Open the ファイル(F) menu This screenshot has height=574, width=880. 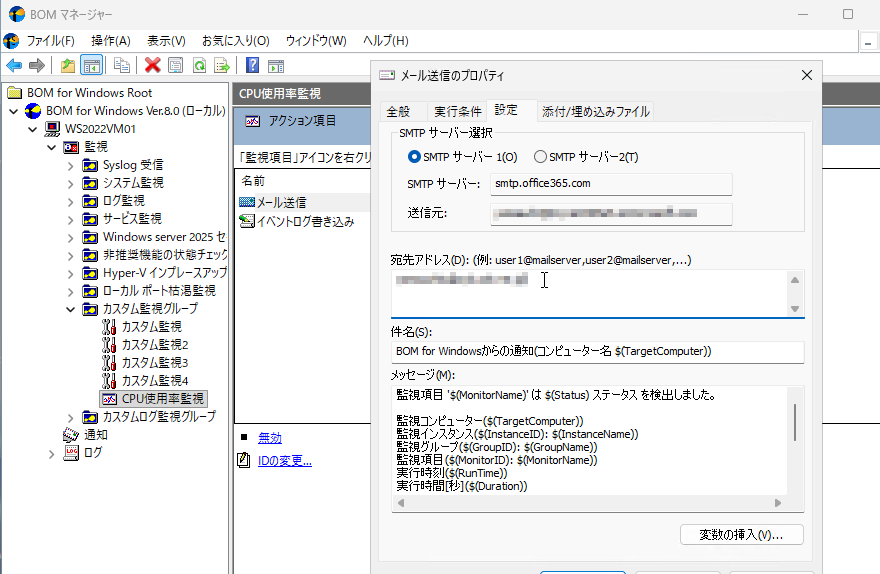pyautogui.click(x=51, y=40)
